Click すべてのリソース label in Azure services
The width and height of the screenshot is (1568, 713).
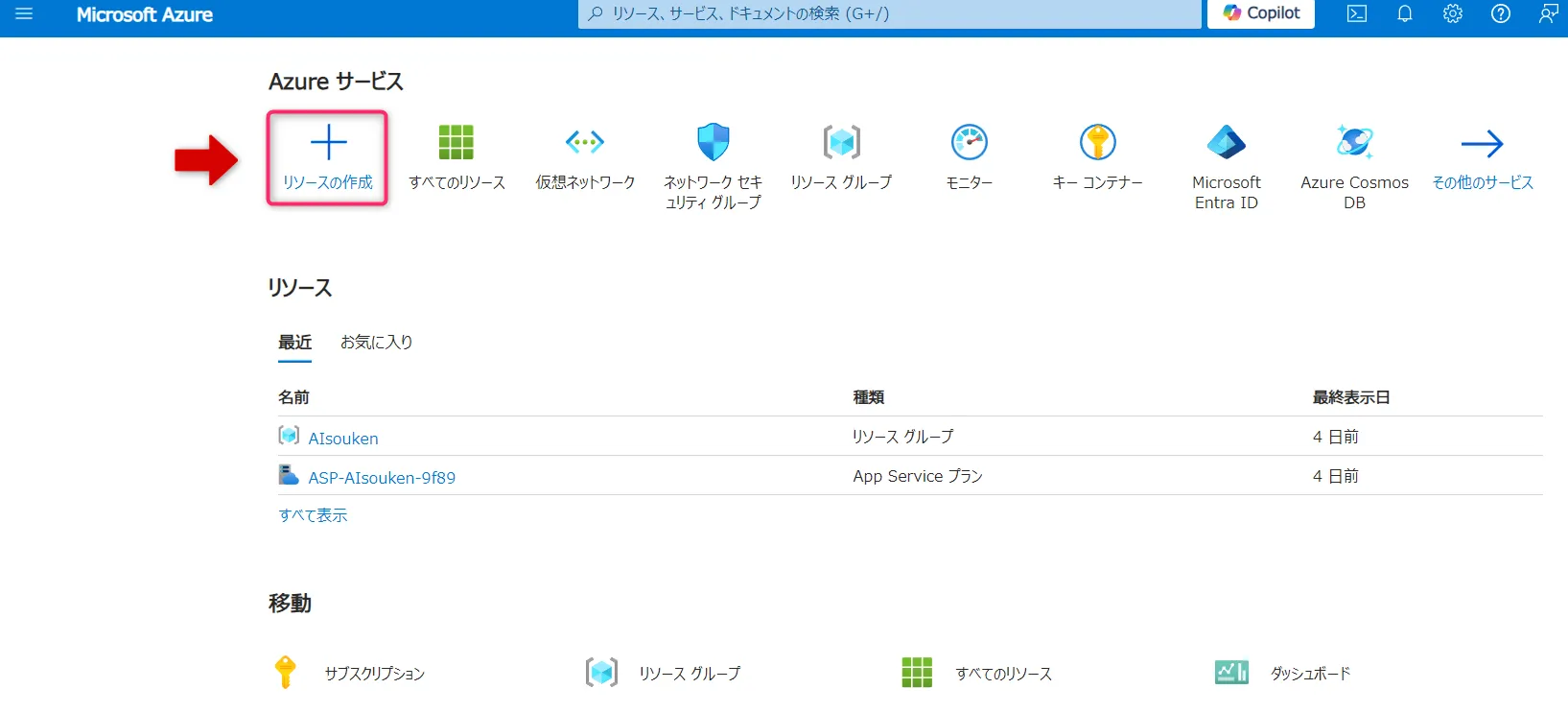(456, 182)
